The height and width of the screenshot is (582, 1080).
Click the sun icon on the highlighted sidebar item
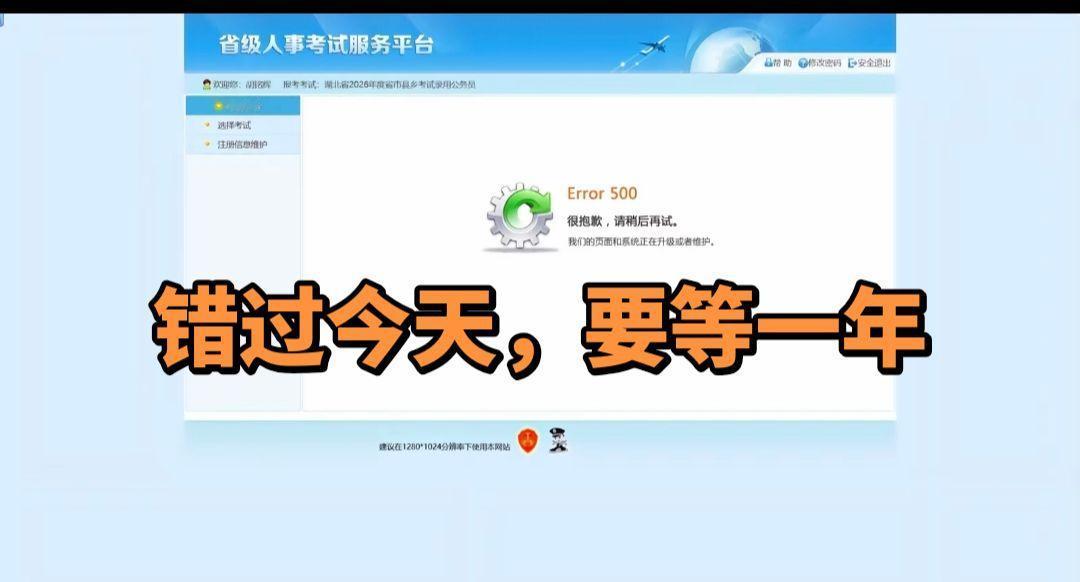[x=219, y=106]
